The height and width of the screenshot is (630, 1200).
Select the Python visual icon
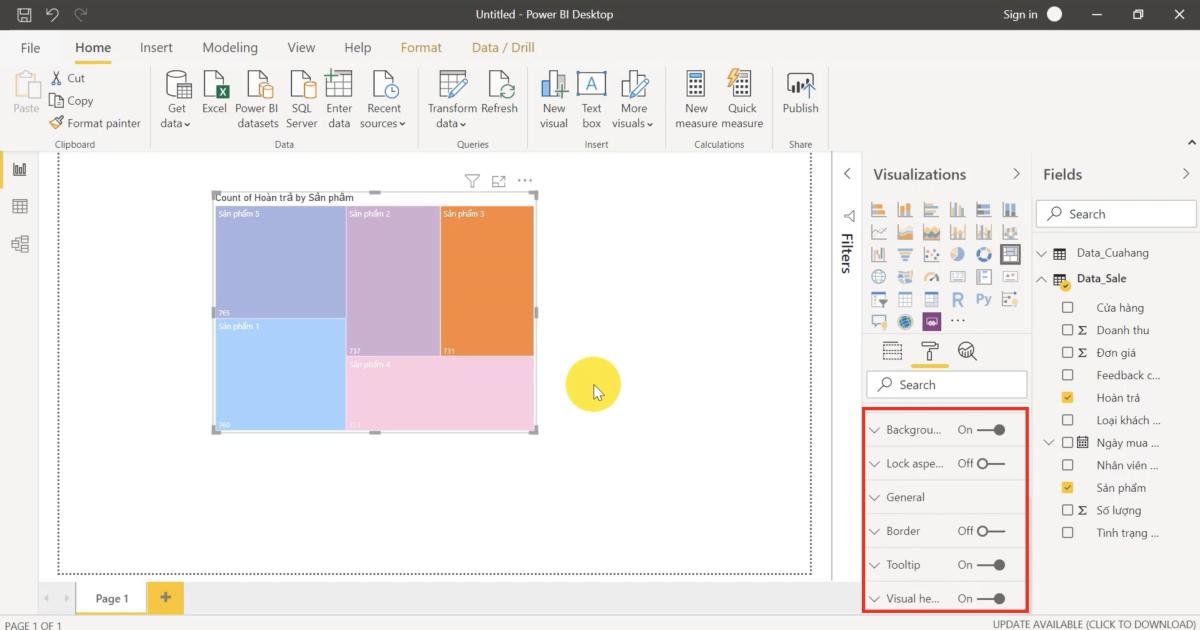(984, 298)
